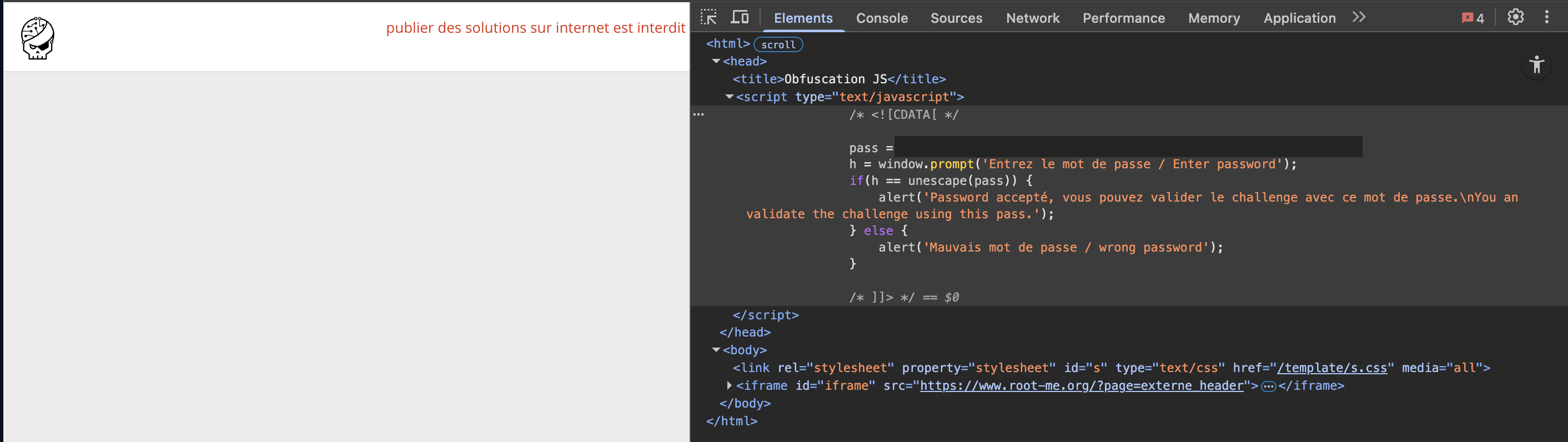Click the if(h == unescape(pass)) line
The width and height of the screenshot is (1568, 442).
click(x=941, y=181)
